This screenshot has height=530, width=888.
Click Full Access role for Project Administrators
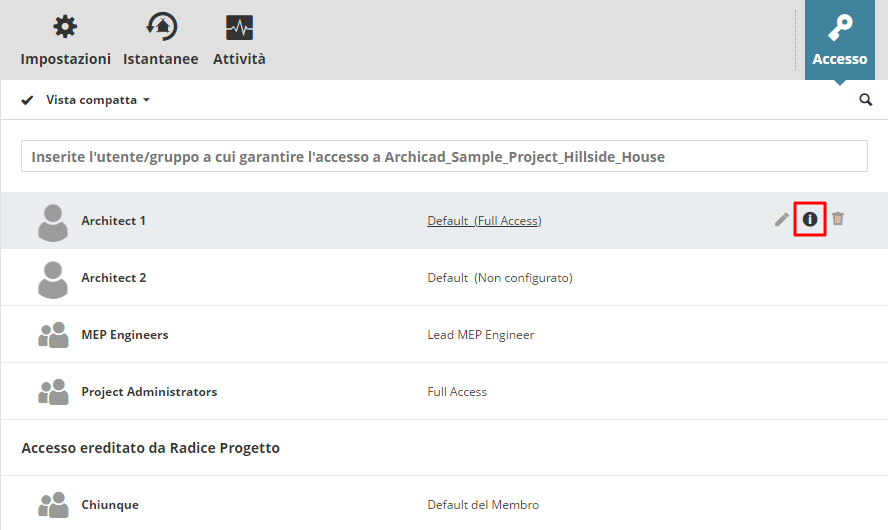457,392
